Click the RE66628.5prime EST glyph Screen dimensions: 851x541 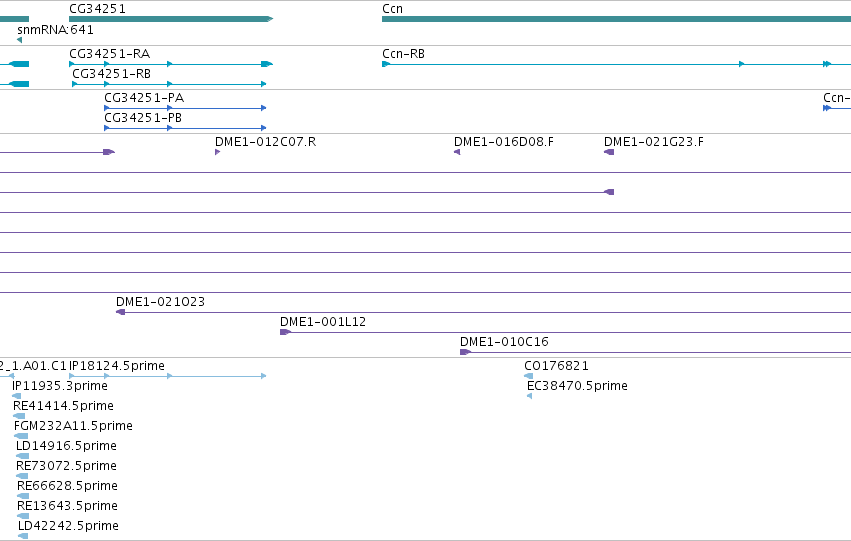(x=23, y=497)
